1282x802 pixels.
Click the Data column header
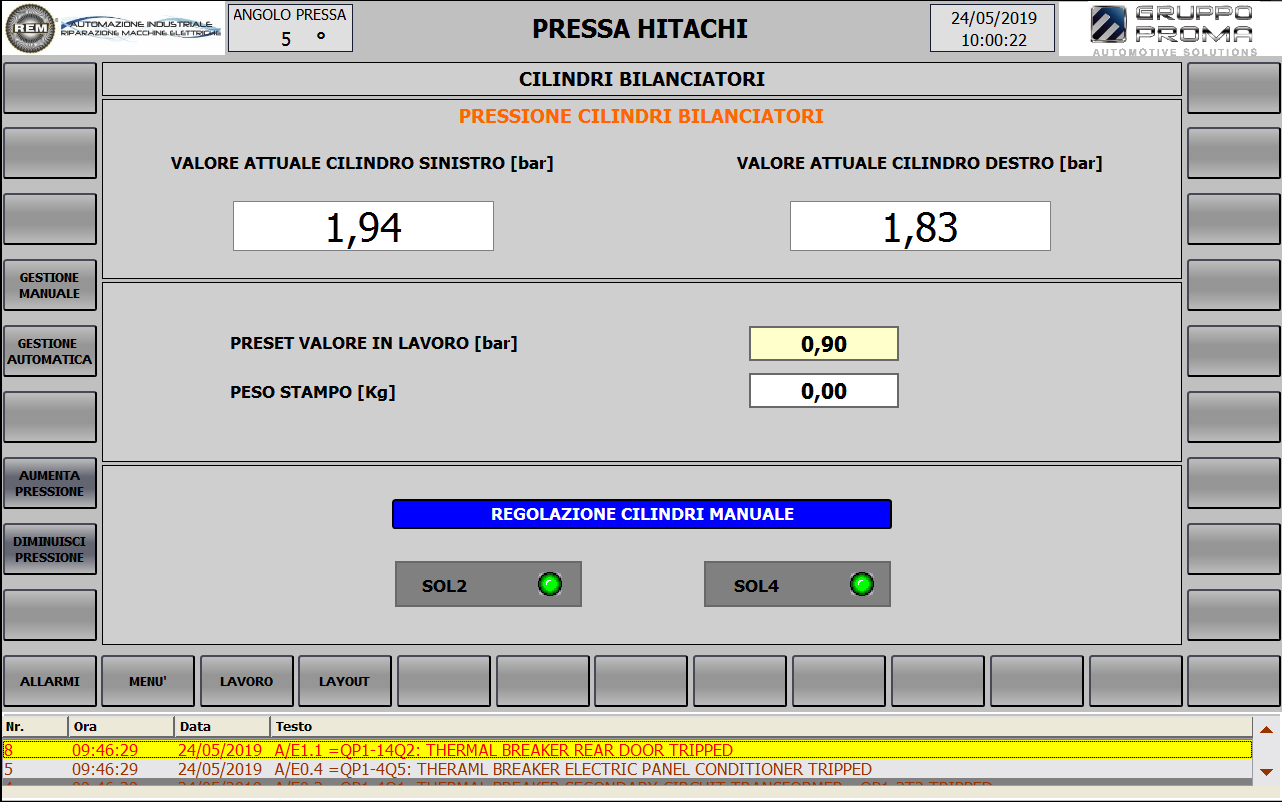222,726
